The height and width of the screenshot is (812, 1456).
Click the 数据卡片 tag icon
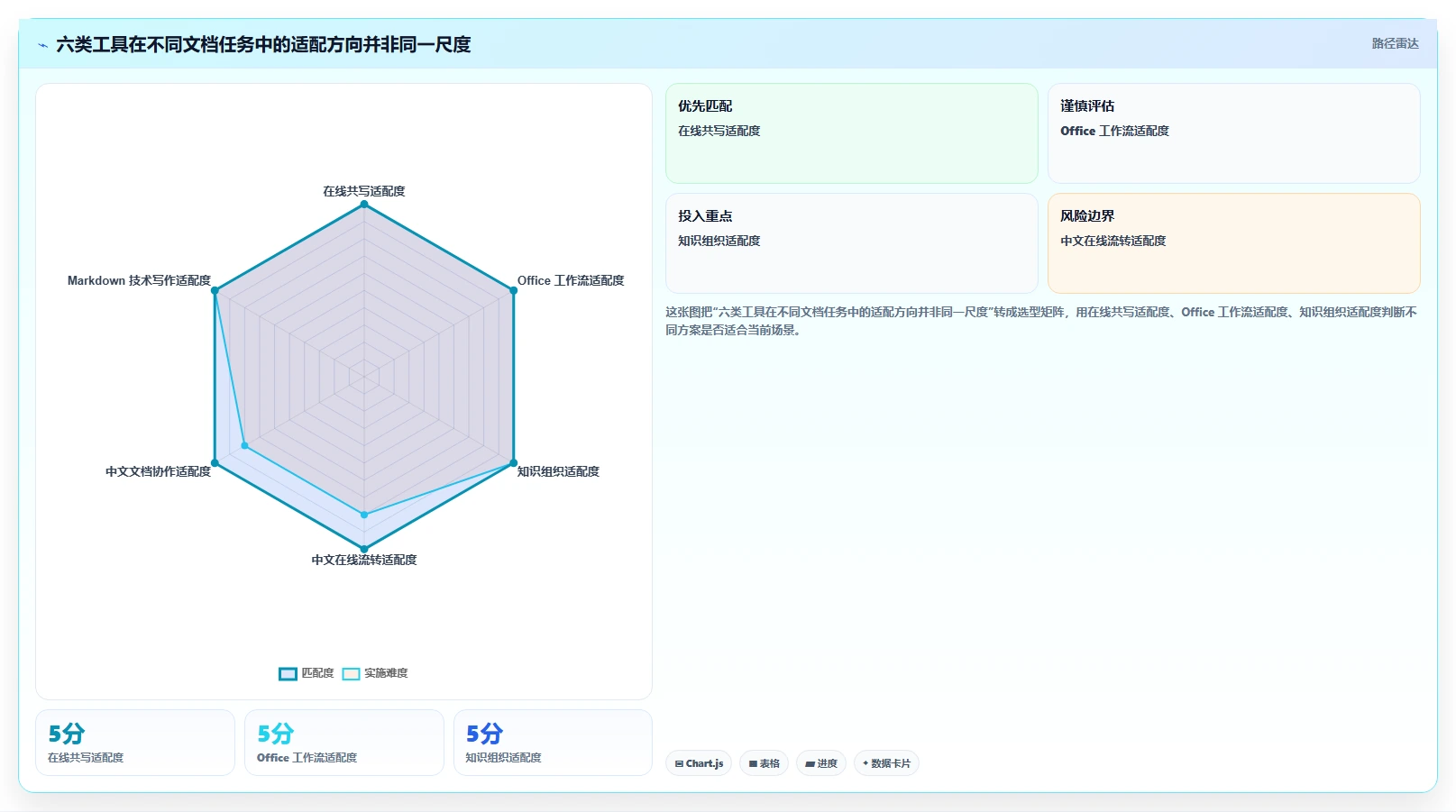[865, 763]
